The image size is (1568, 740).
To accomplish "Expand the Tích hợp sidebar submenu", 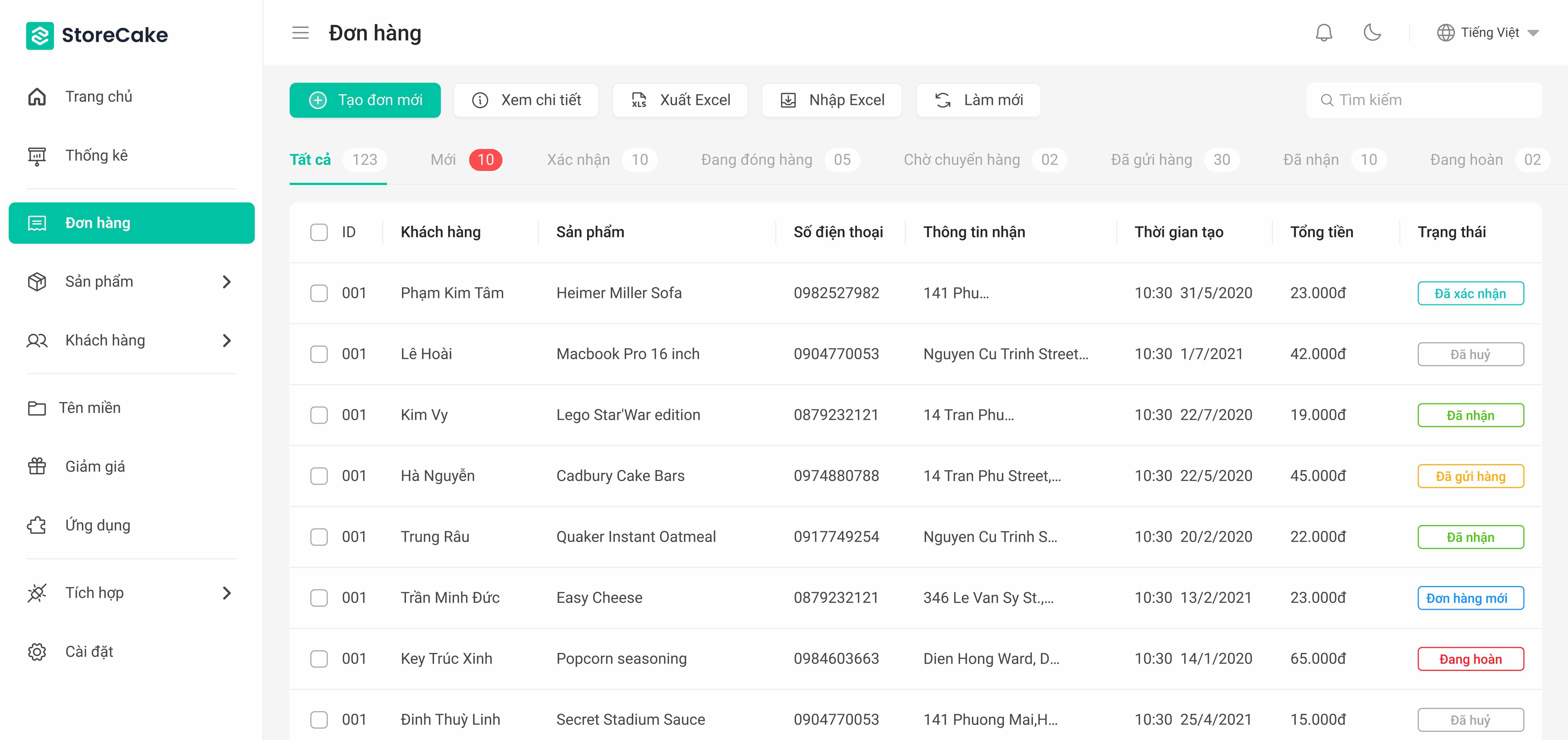I will pos(227,593).
